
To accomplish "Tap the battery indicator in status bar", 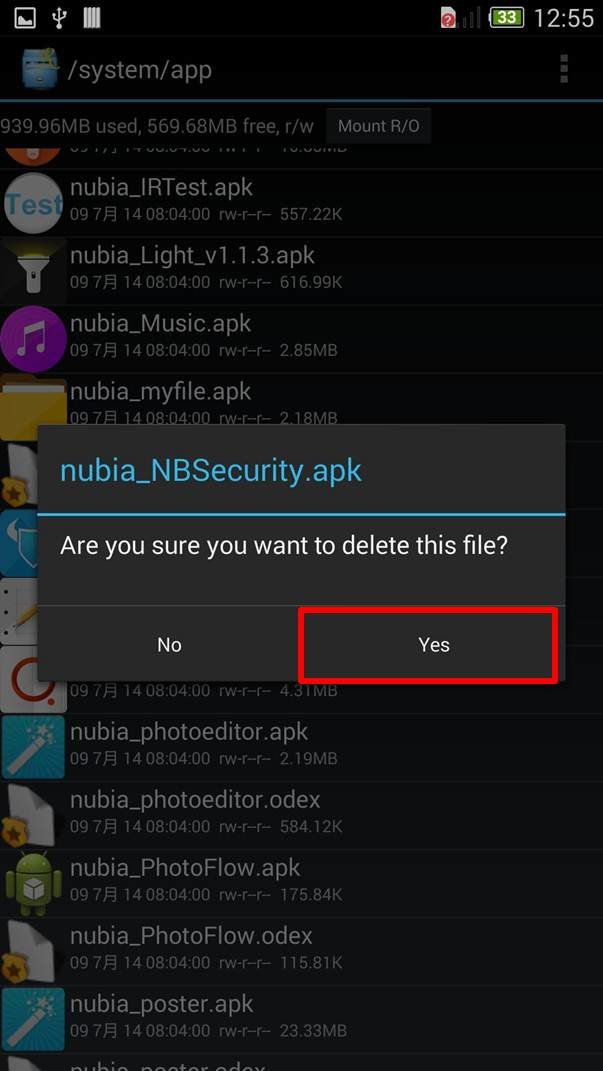I will tap(506, 17).
